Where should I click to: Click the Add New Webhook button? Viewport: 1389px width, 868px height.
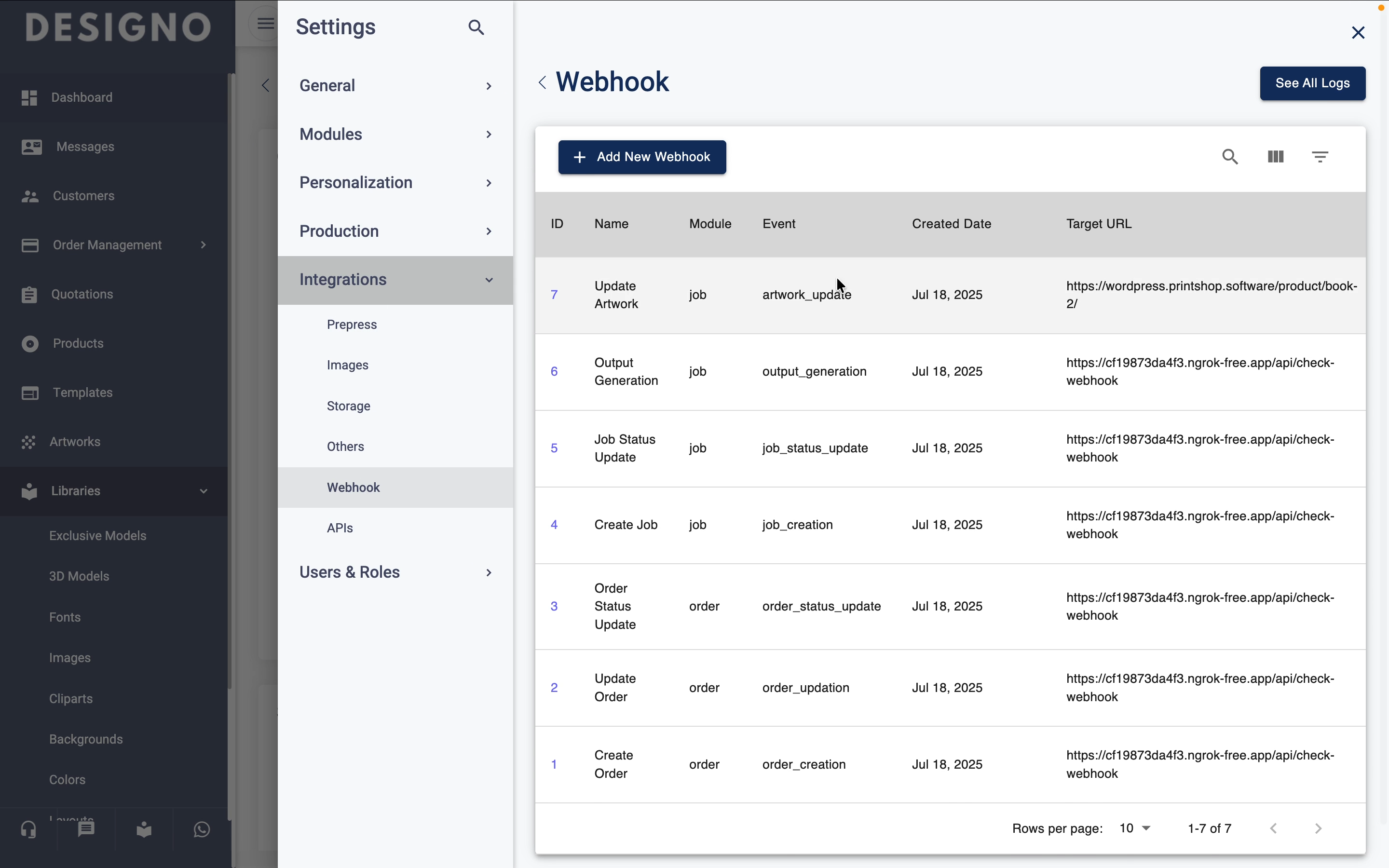click(x=642, y=157)
